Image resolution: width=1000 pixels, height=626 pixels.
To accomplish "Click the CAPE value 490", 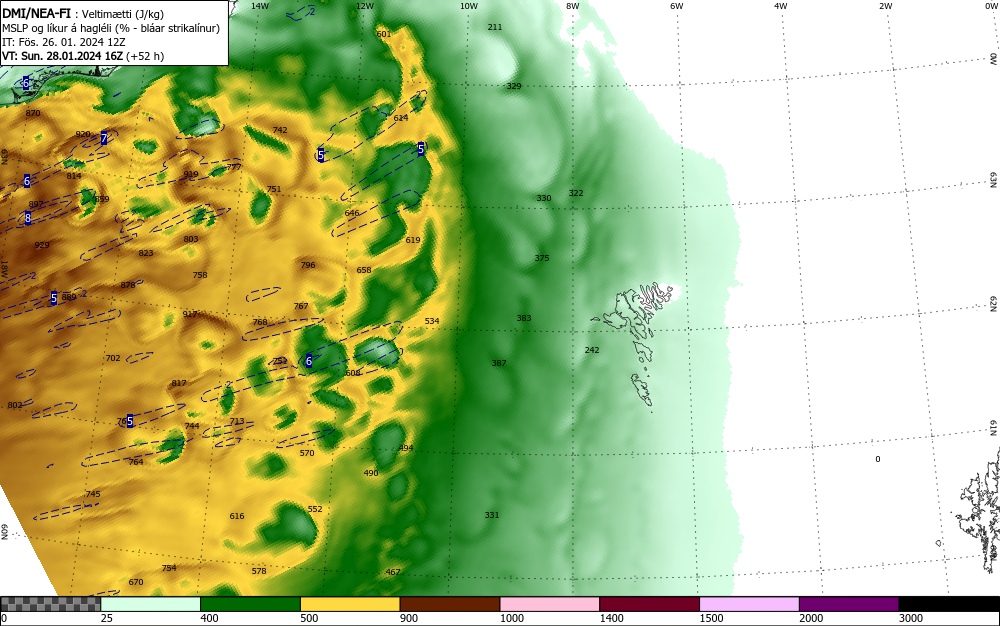I will pyautogui.click(x=371, y=473).
